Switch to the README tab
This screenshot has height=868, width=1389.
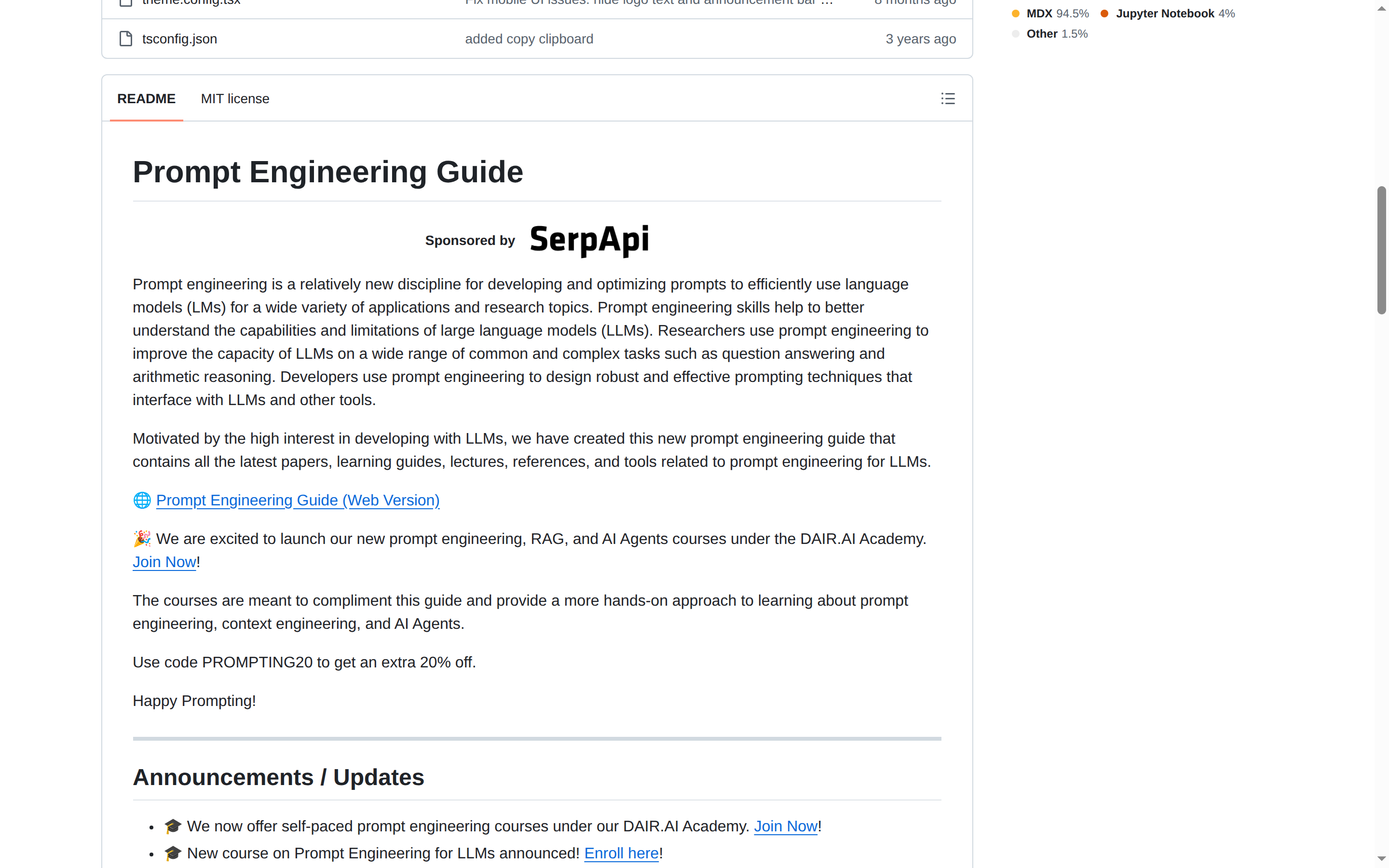pyautogui.click(x=146, y=99)
